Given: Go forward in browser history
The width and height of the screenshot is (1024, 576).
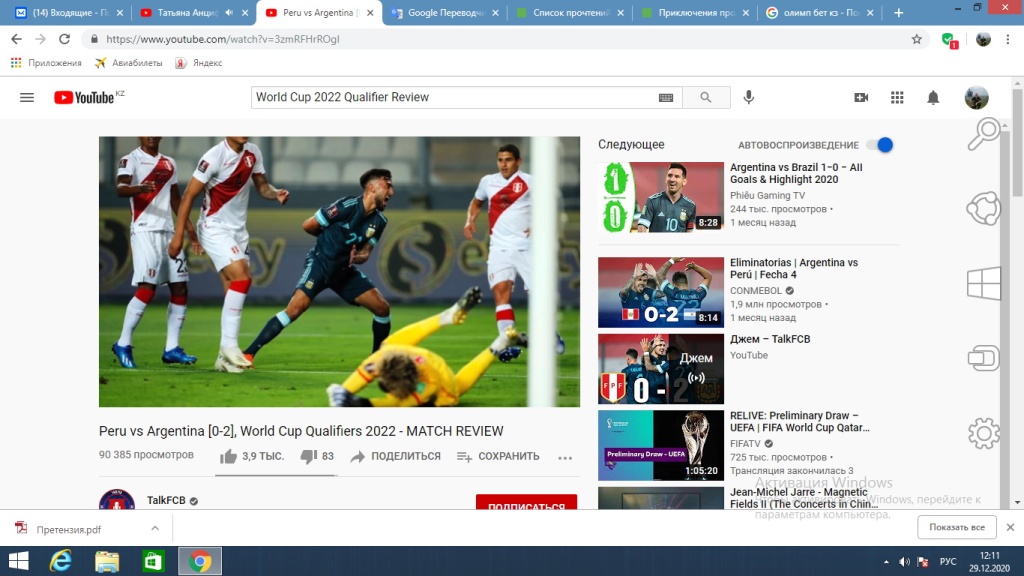Looking at the screenshot, I should coord(40,39).
